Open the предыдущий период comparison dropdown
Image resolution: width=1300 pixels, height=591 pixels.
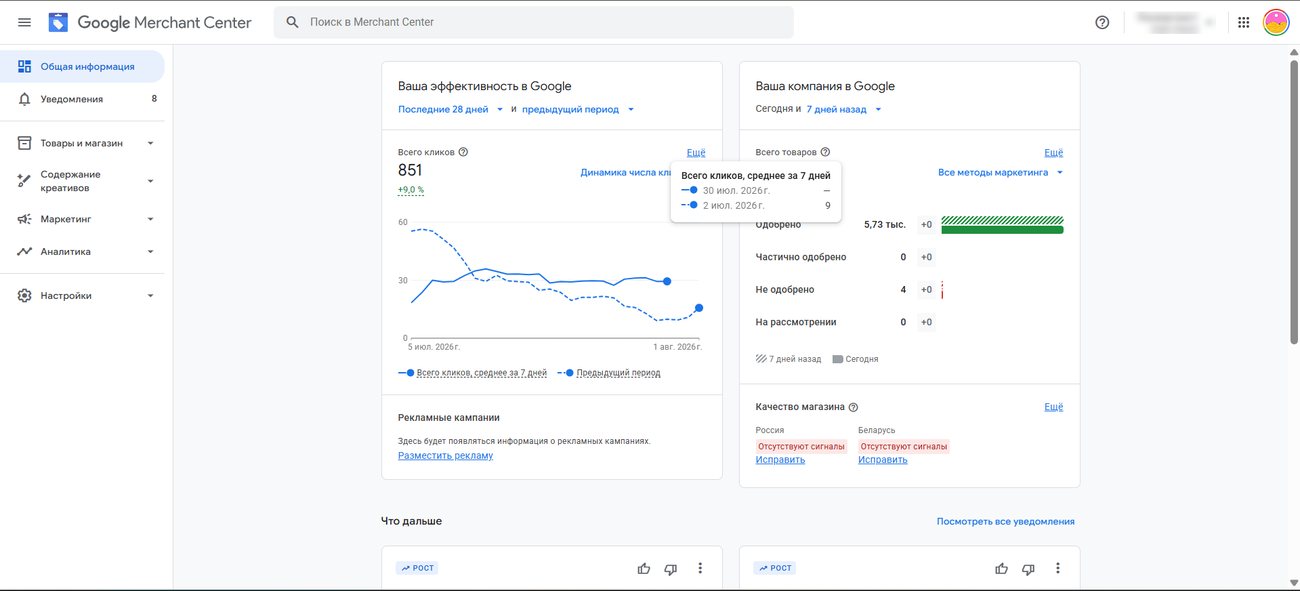pyautogui.click(x=578, y=109)
